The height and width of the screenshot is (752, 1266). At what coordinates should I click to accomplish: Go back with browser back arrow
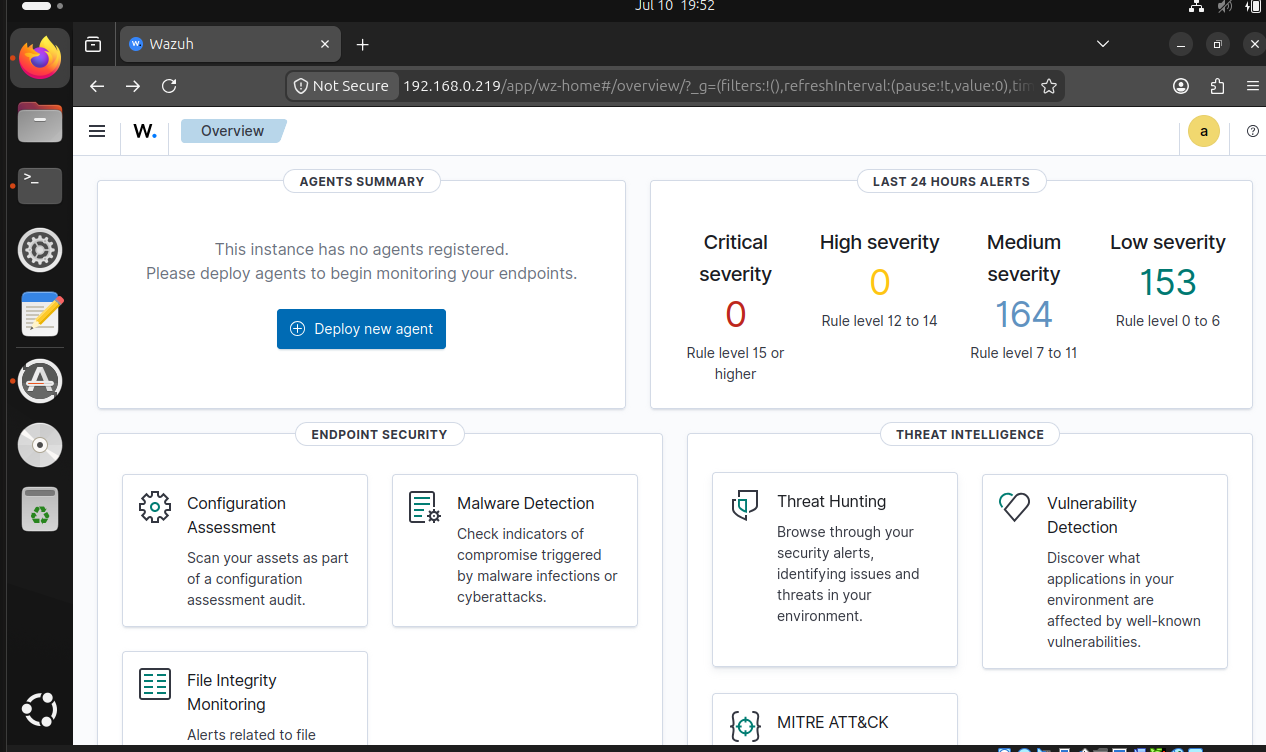(x=97, y=86)
